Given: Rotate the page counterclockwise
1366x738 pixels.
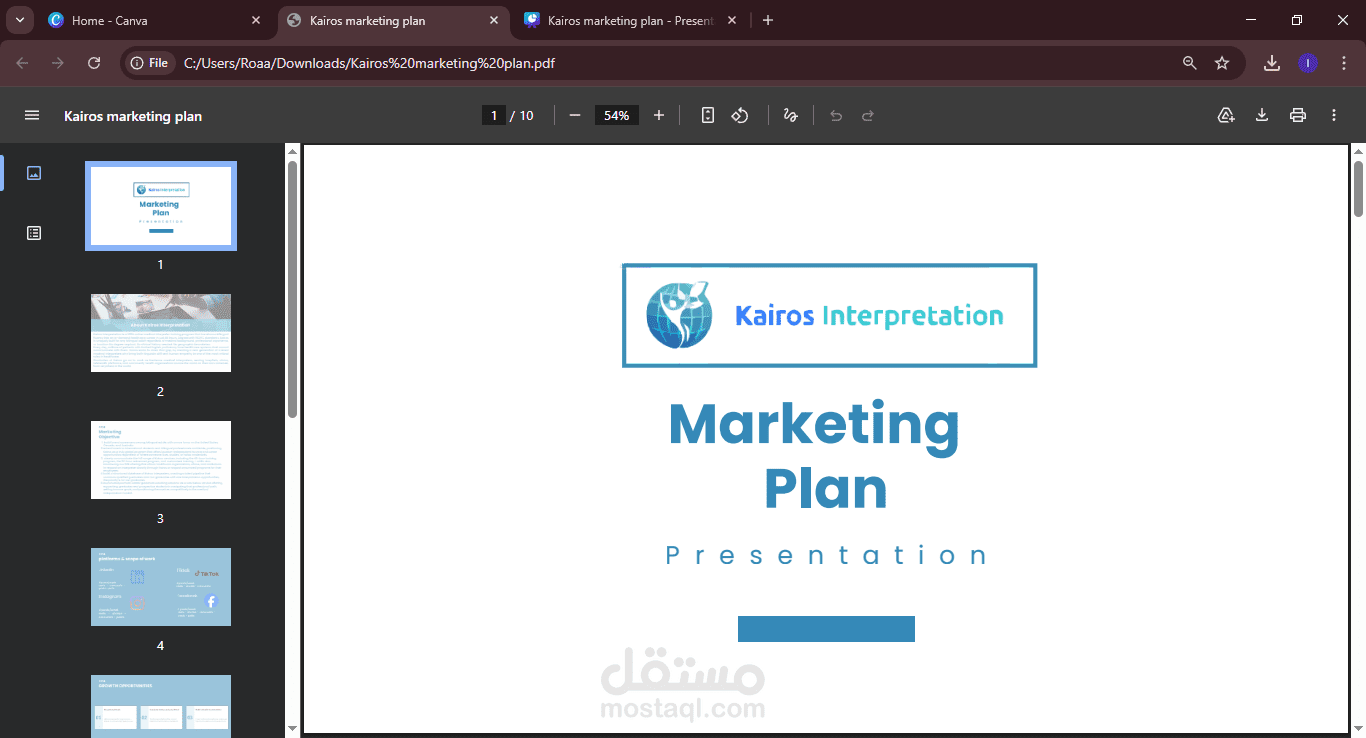Looking at the screenshot, I should (x=740, y=116).
